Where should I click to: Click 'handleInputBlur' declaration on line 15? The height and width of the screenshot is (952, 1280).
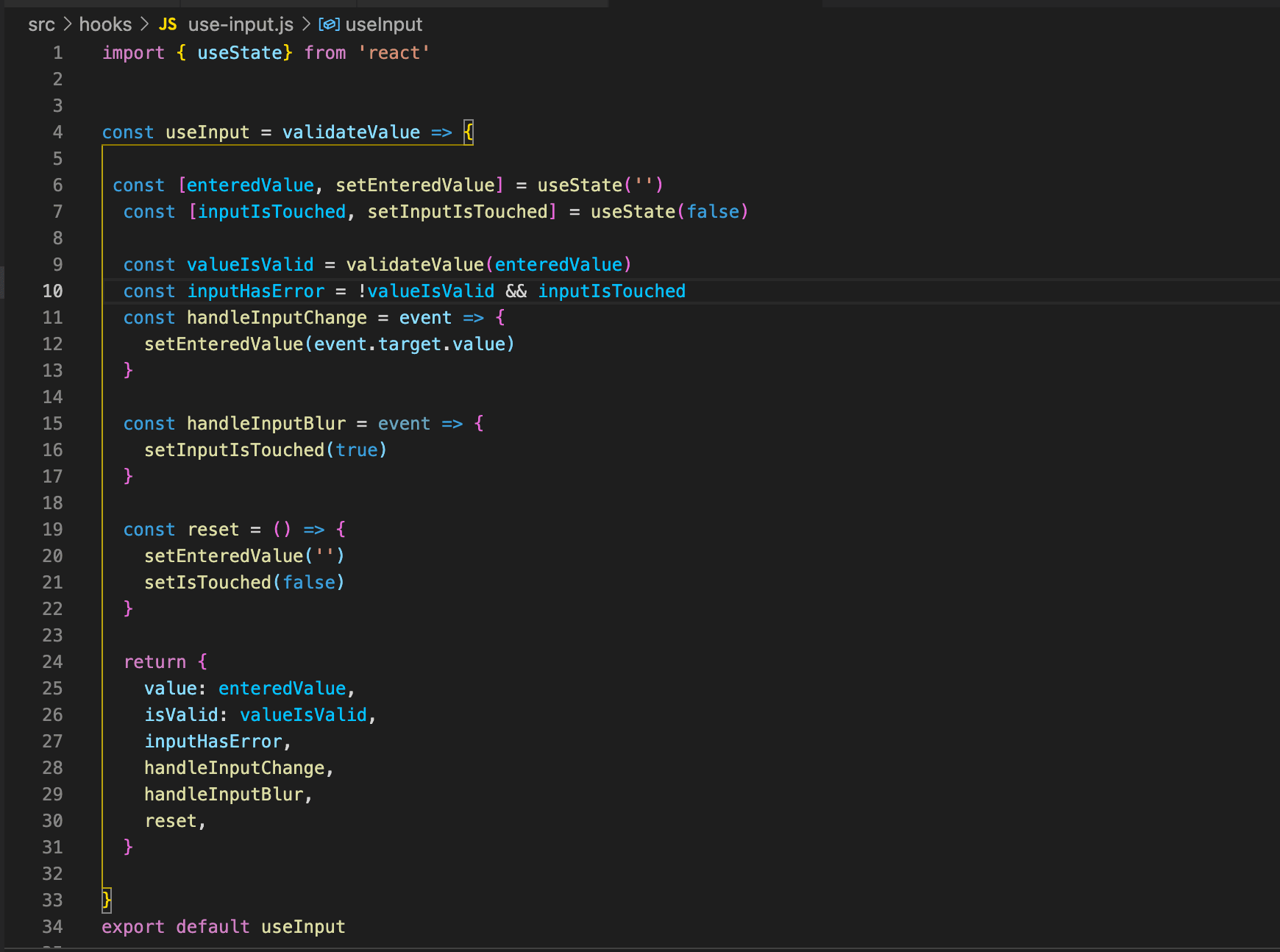point(266,424)
